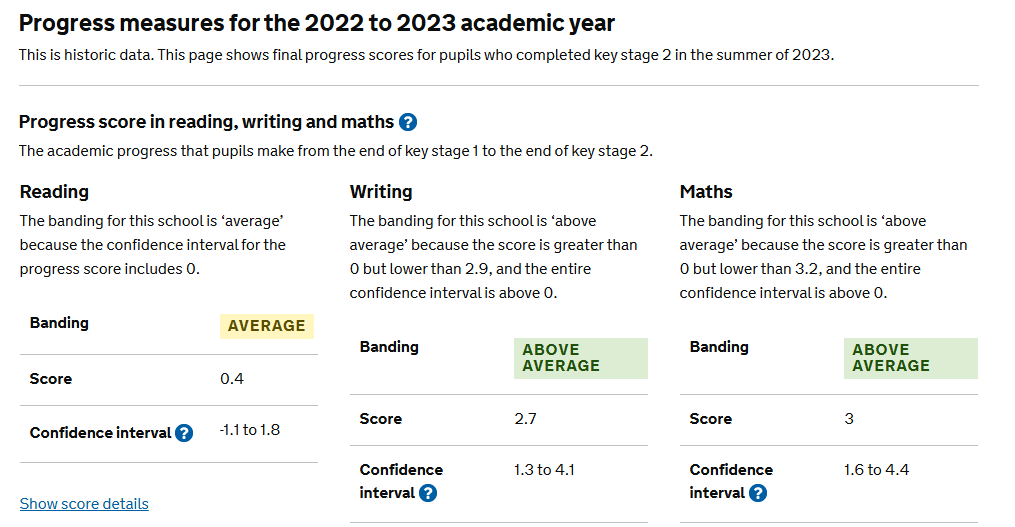Click the Maths score value 3
This screenshot has height=527, width=1015.
click(849, 419)
